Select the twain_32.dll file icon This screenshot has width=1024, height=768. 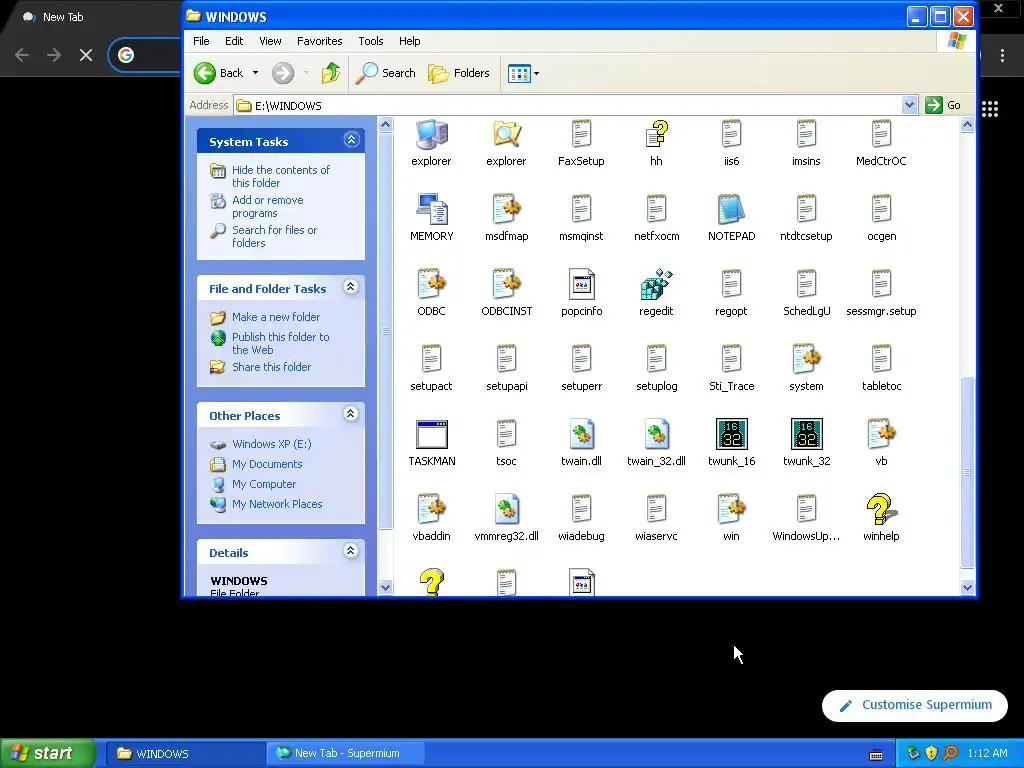656,434
